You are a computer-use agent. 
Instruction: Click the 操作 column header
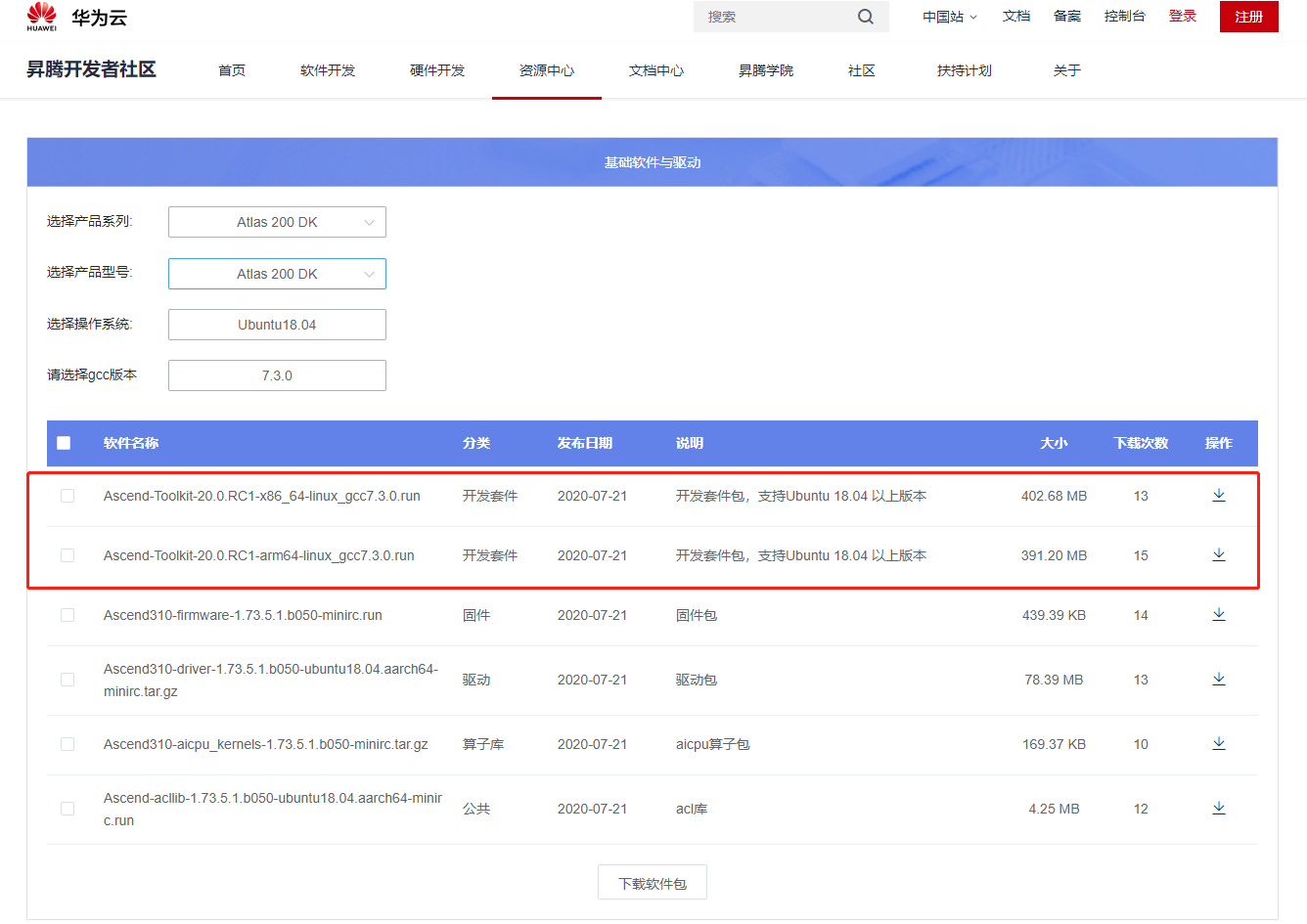point(1219,443)
